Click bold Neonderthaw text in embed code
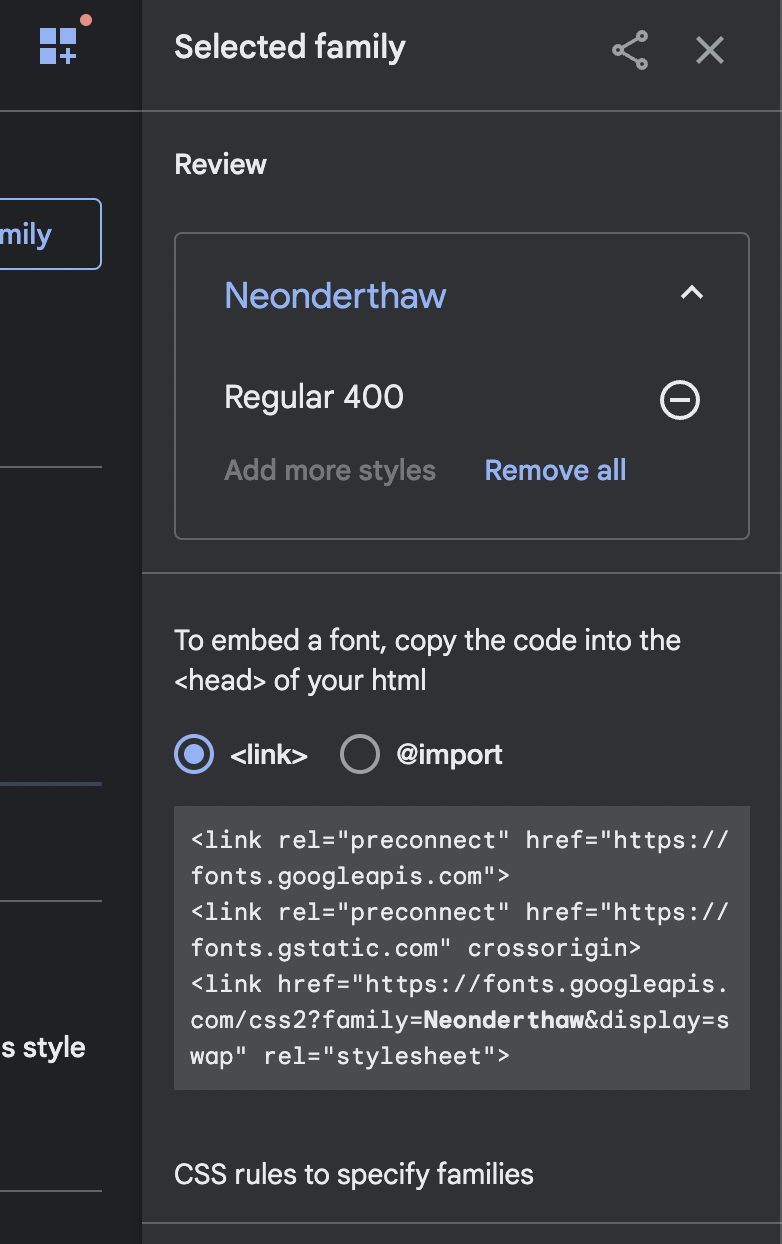Screen dimensions: 782x1244 [x=503, y=1020]
